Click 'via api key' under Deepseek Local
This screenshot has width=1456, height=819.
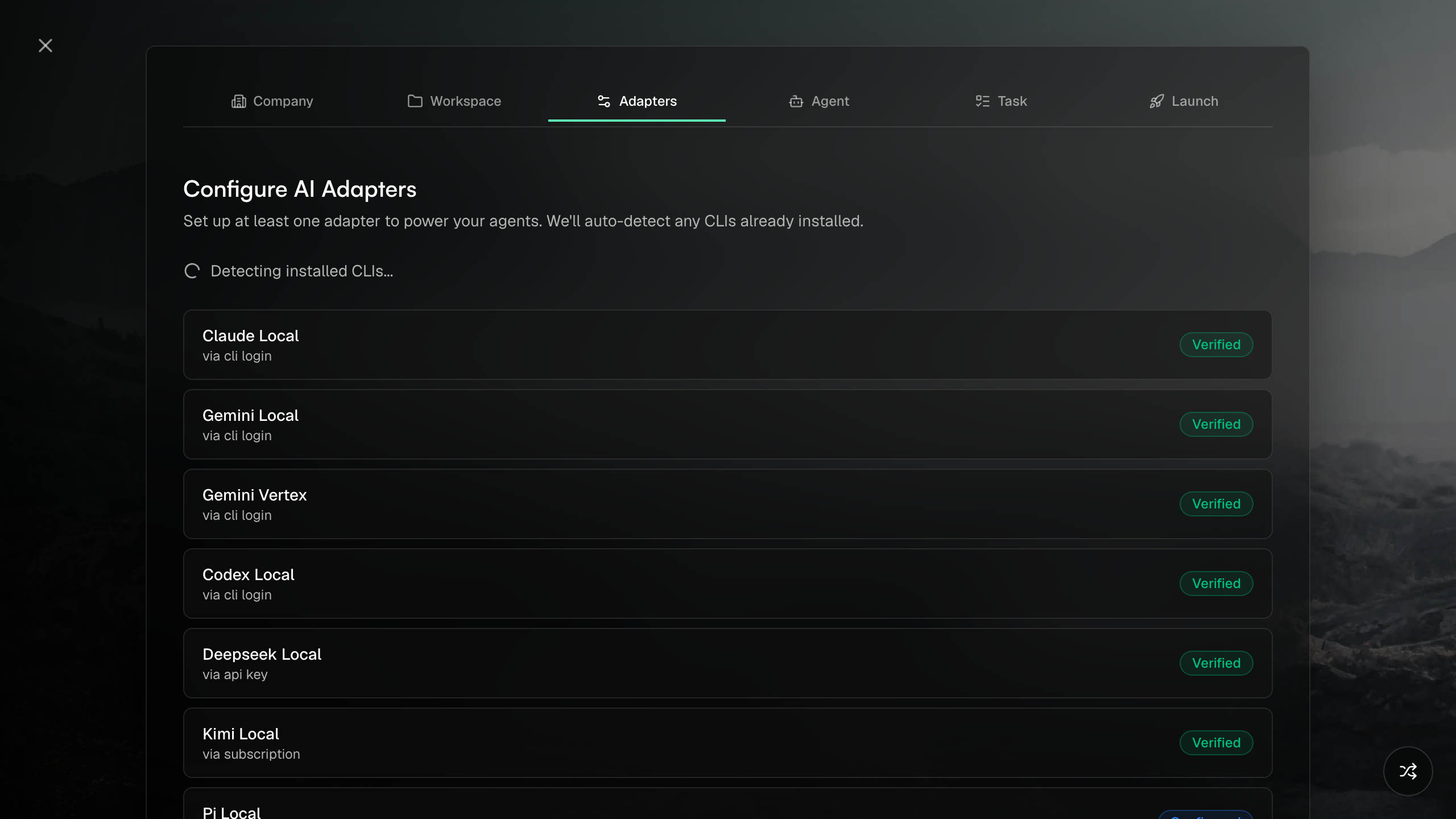click(235, 675)
